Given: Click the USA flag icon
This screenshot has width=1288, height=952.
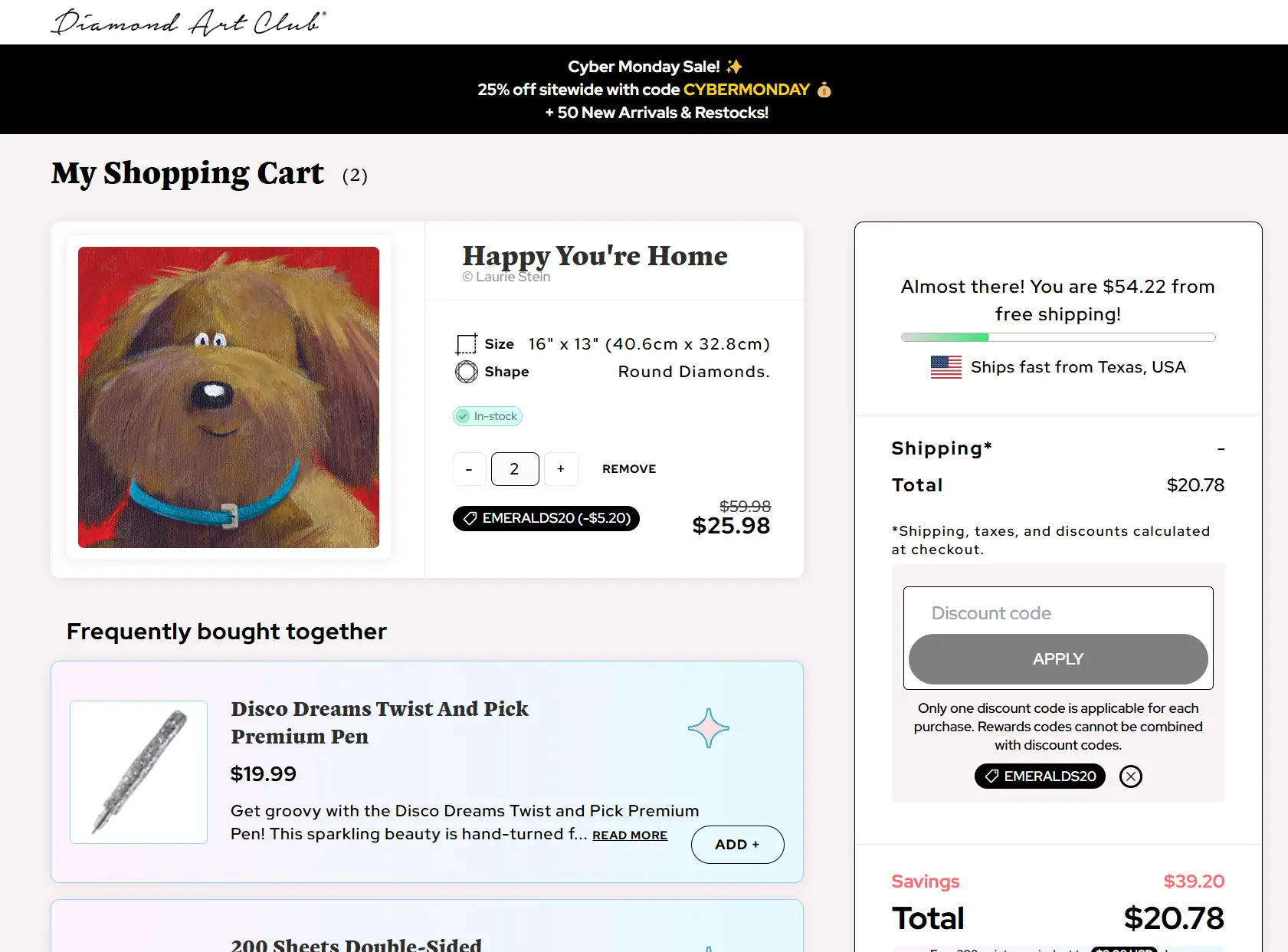Looking at the screenshot, I should [946, 367].
